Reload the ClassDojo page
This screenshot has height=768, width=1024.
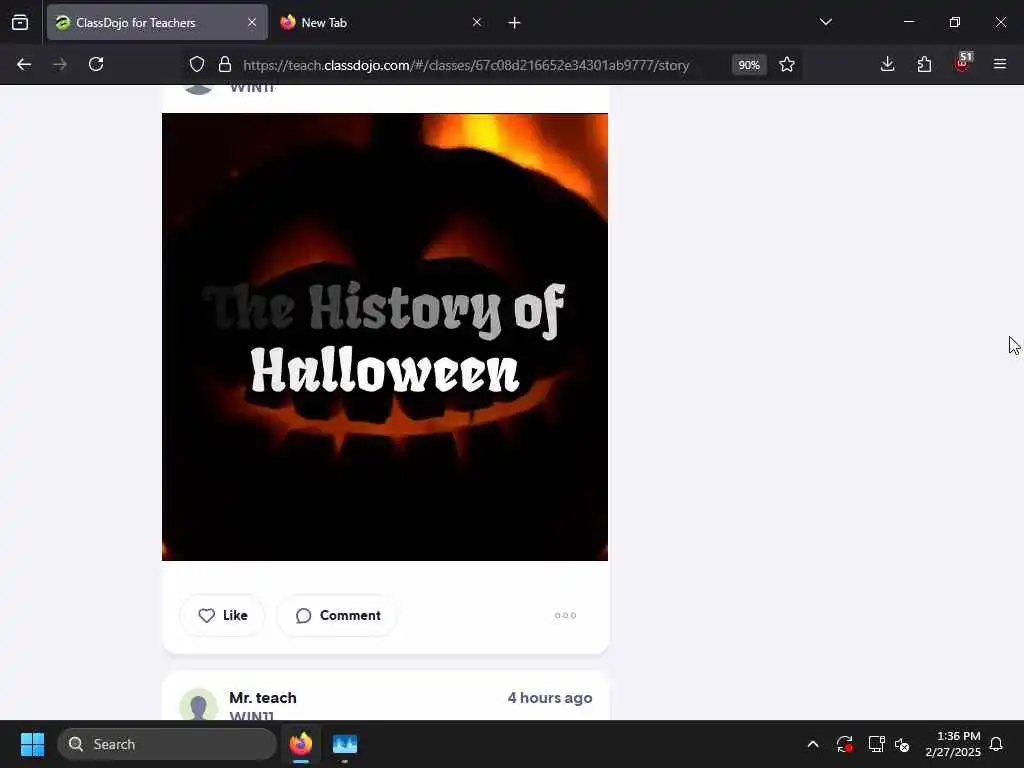[x=96, y=64]
